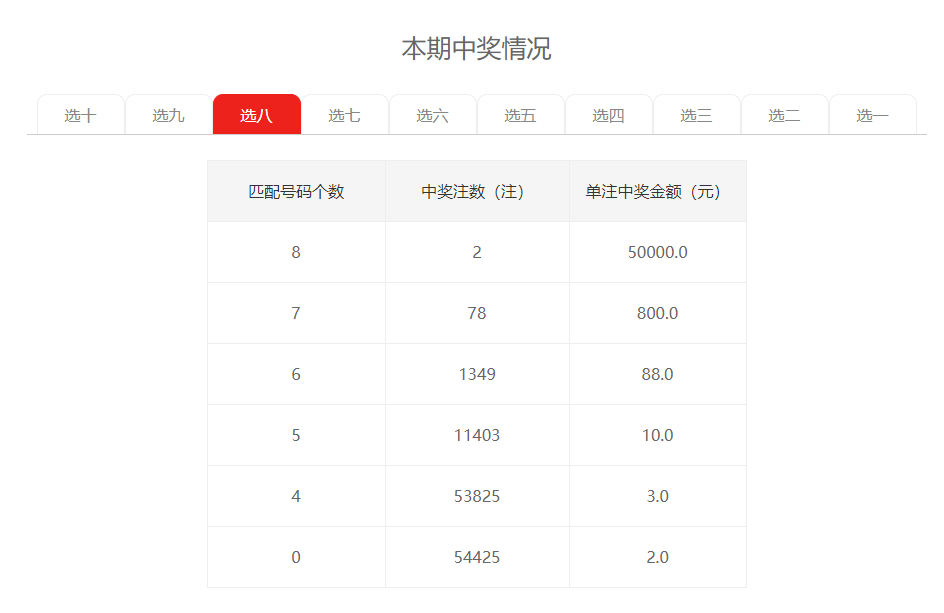This screenshot has width=944, height=613.
Task: Open the 选九 tab
Action: point(168,115)
